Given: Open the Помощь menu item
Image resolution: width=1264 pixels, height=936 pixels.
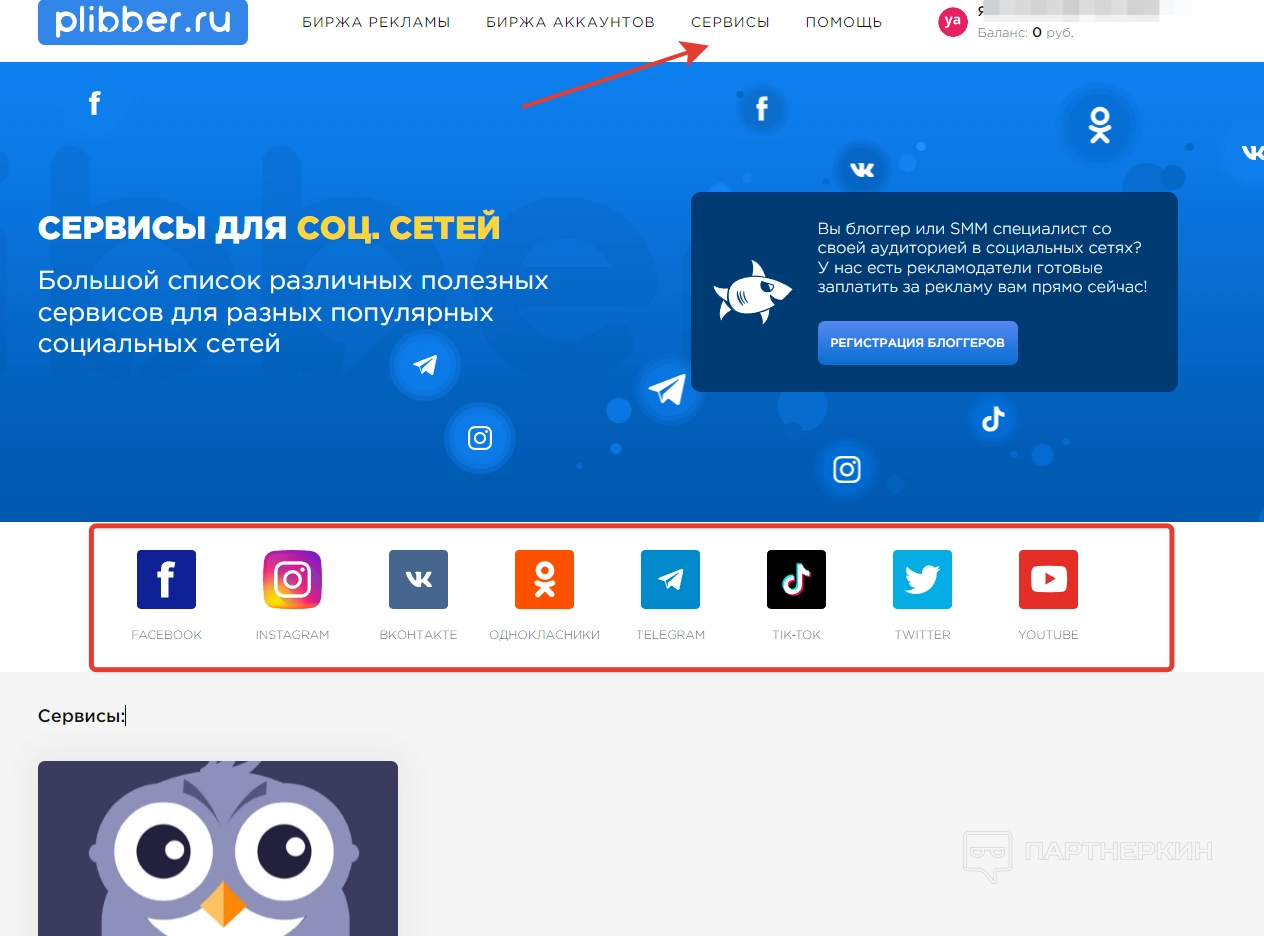Looking at the screenshot, I should 844,22.
